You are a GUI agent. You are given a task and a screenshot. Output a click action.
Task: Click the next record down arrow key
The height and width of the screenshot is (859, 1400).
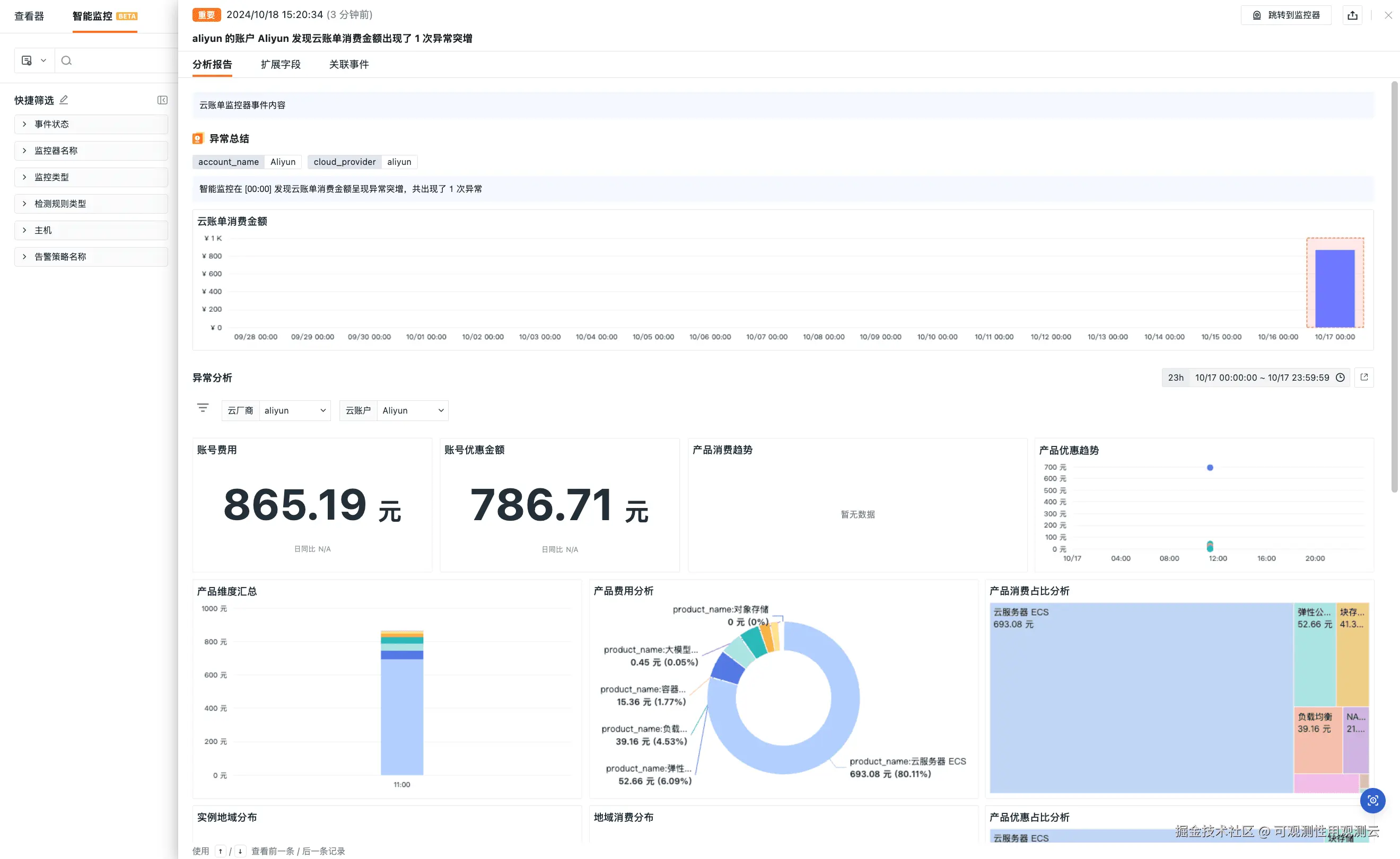tap(240, 851)
